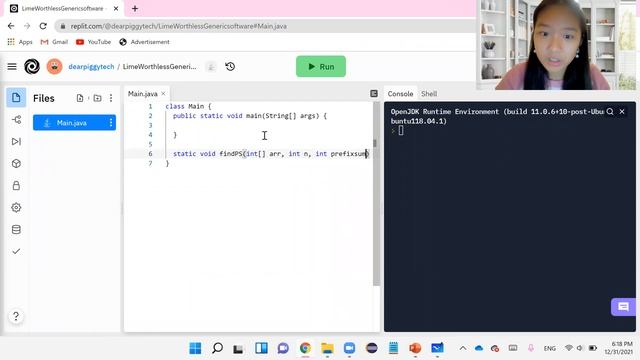Image resolution: width=640 pixels, height=360 pixels.
Task: Add a new file
Action: tap(80, 98)
